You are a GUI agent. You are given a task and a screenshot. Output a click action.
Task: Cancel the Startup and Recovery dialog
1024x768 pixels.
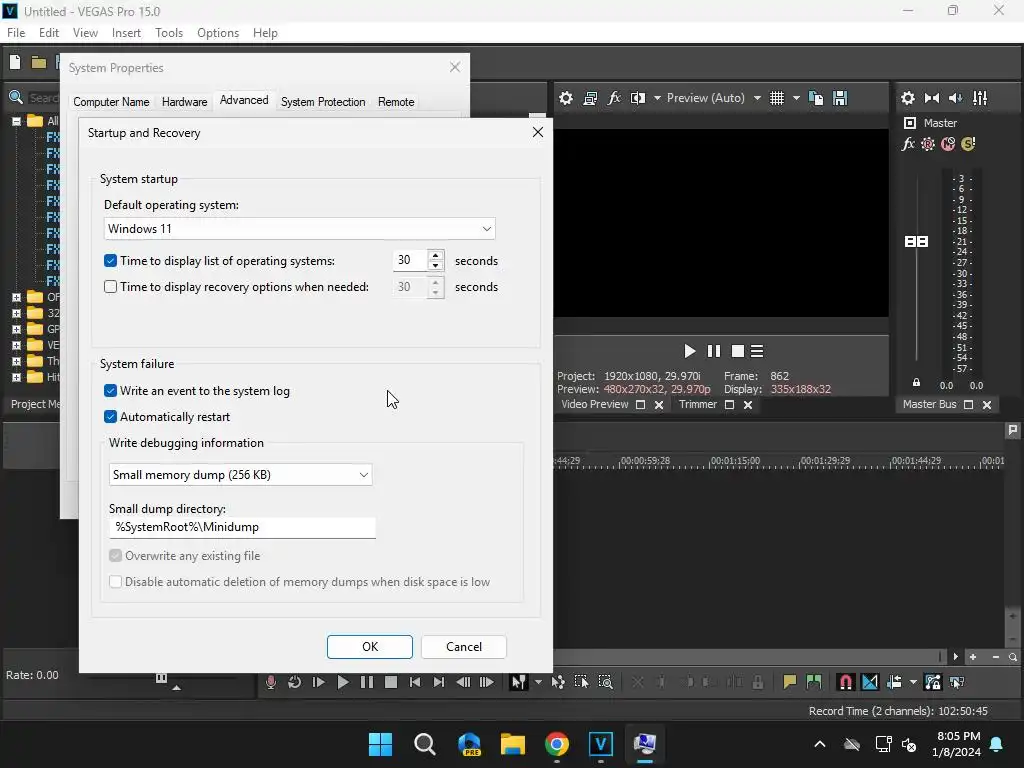pos(464,647)
